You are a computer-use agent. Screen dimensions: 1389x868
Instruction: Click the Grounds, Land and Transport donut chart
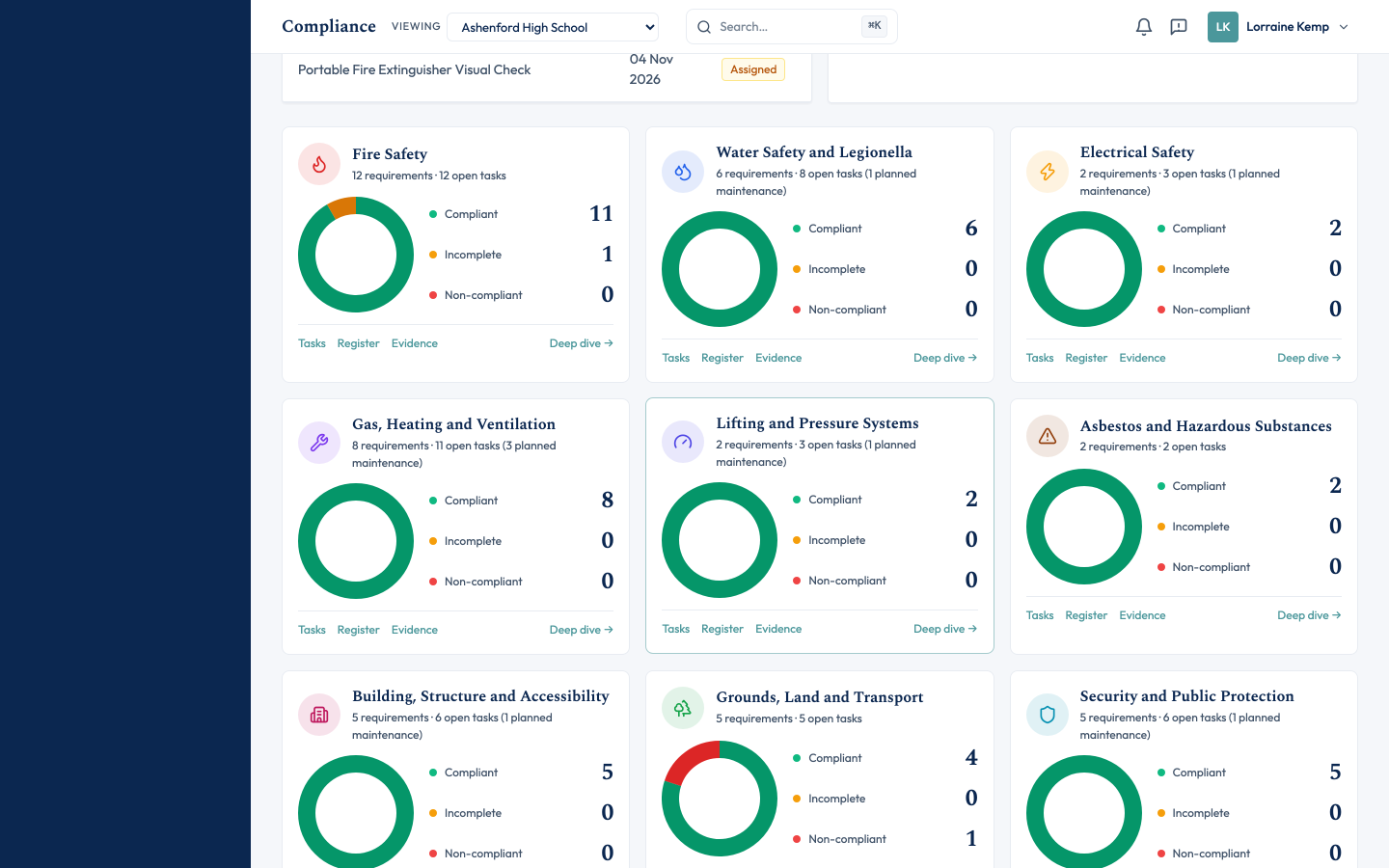(x=720, y=799)
